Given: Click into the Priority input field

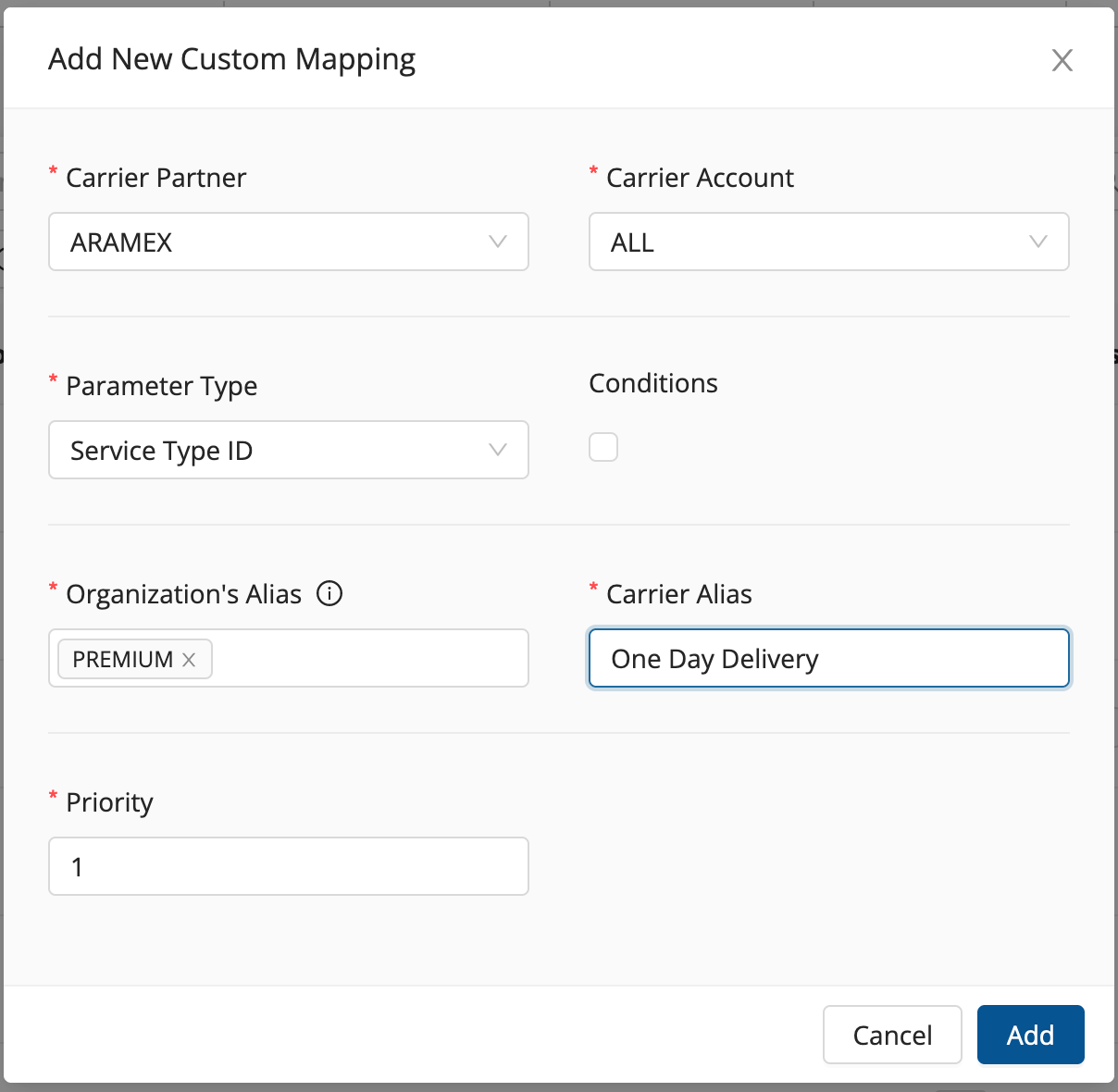Looking at the screenshot, I should (288, 866).
